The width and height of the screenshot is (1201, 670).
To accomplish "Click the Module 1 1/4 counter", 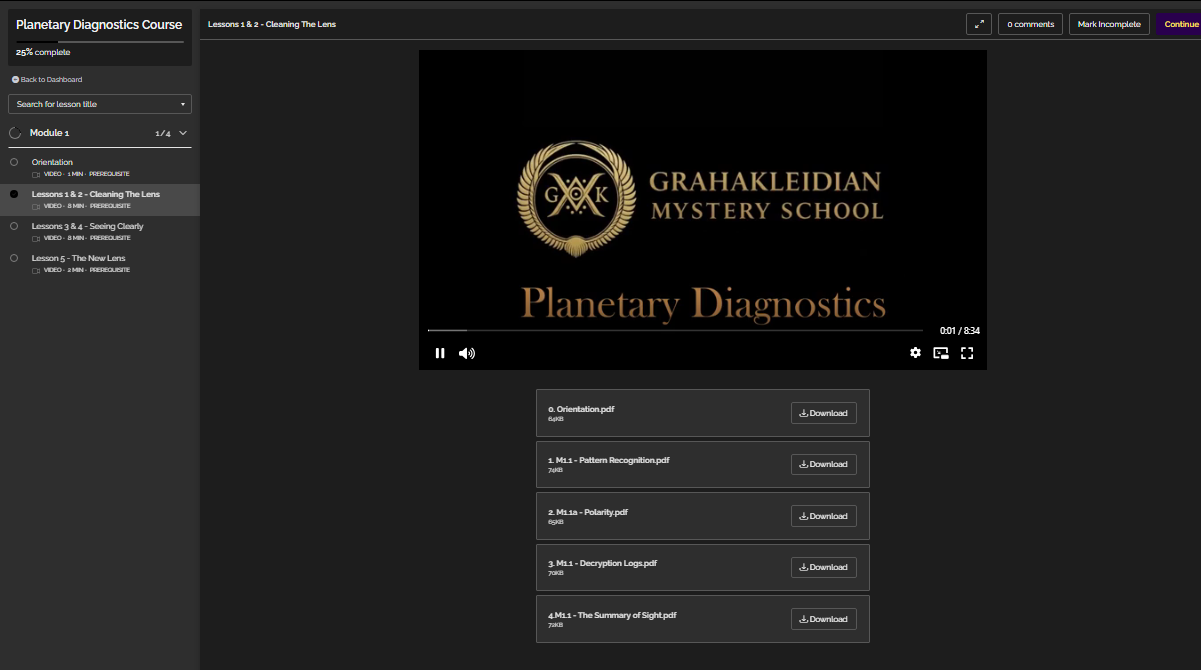I will coord(163,133).
